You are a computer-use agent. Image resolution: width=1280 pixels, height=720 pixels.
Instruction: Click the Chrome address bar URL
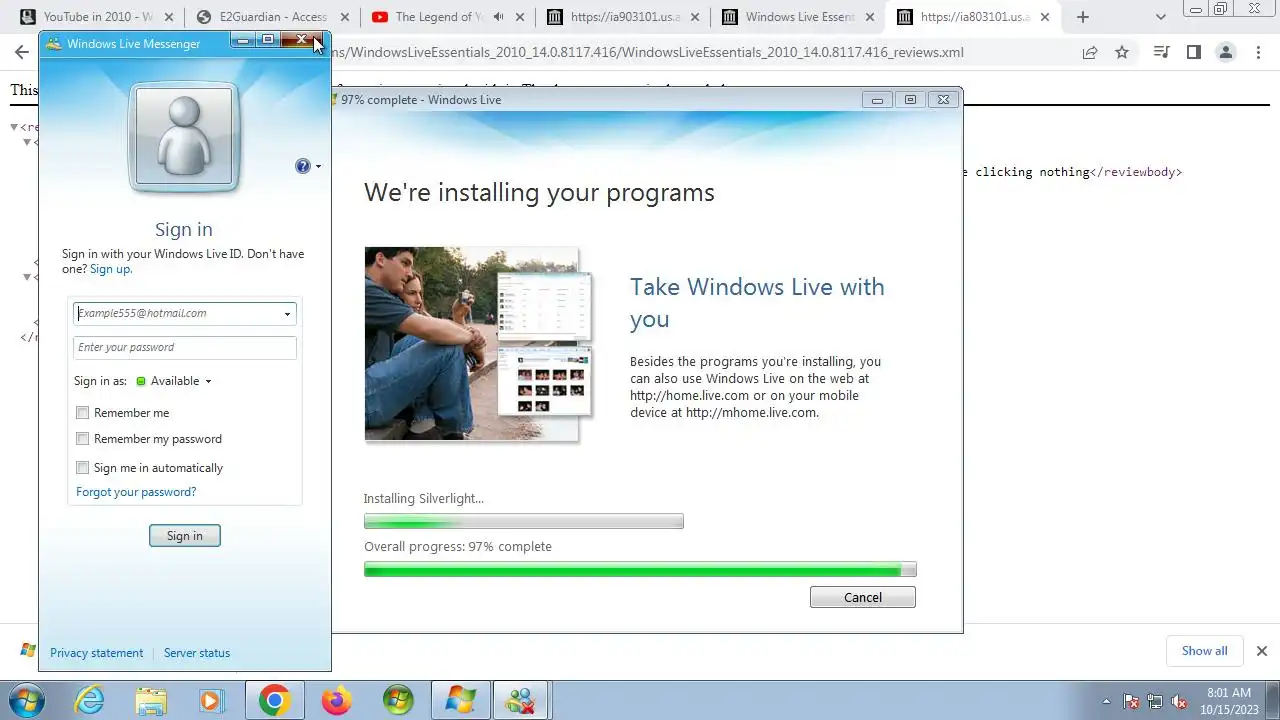[x=647, y=52]
